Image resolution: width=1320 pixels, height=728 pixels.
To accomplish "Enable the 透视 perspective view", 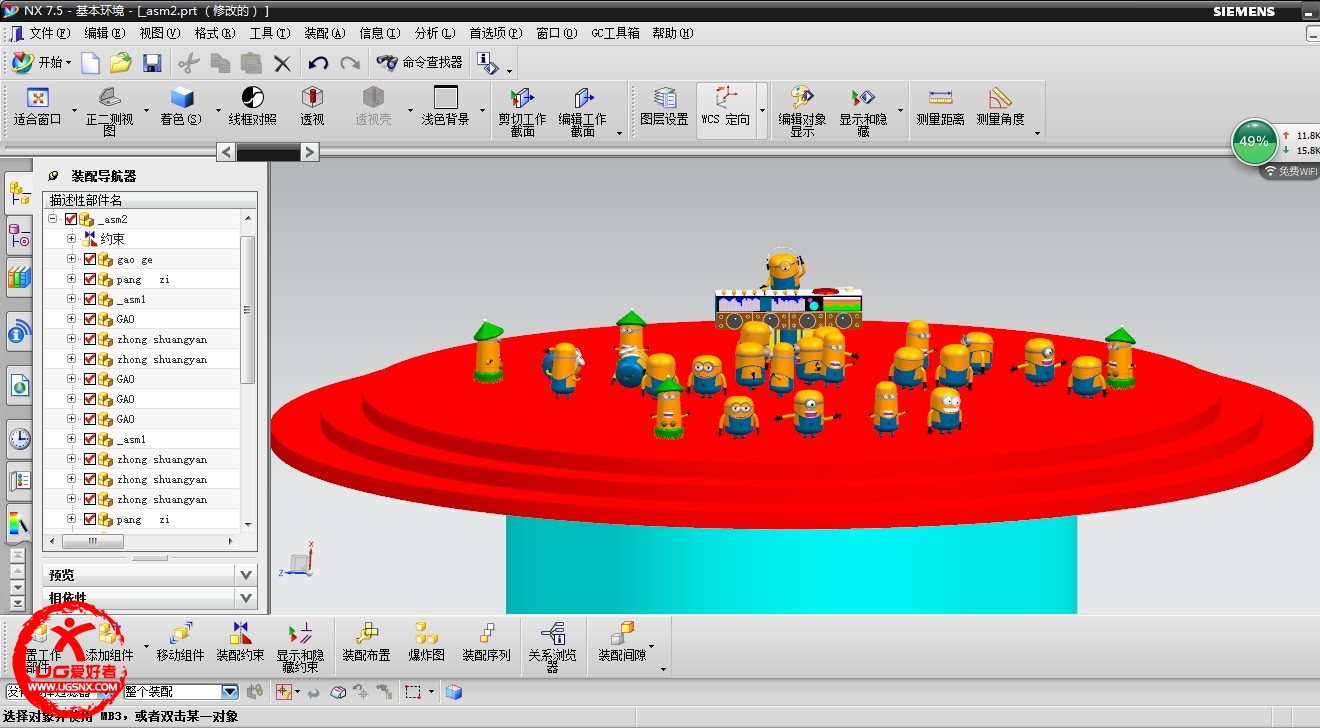I will click(x=312, y=108).
